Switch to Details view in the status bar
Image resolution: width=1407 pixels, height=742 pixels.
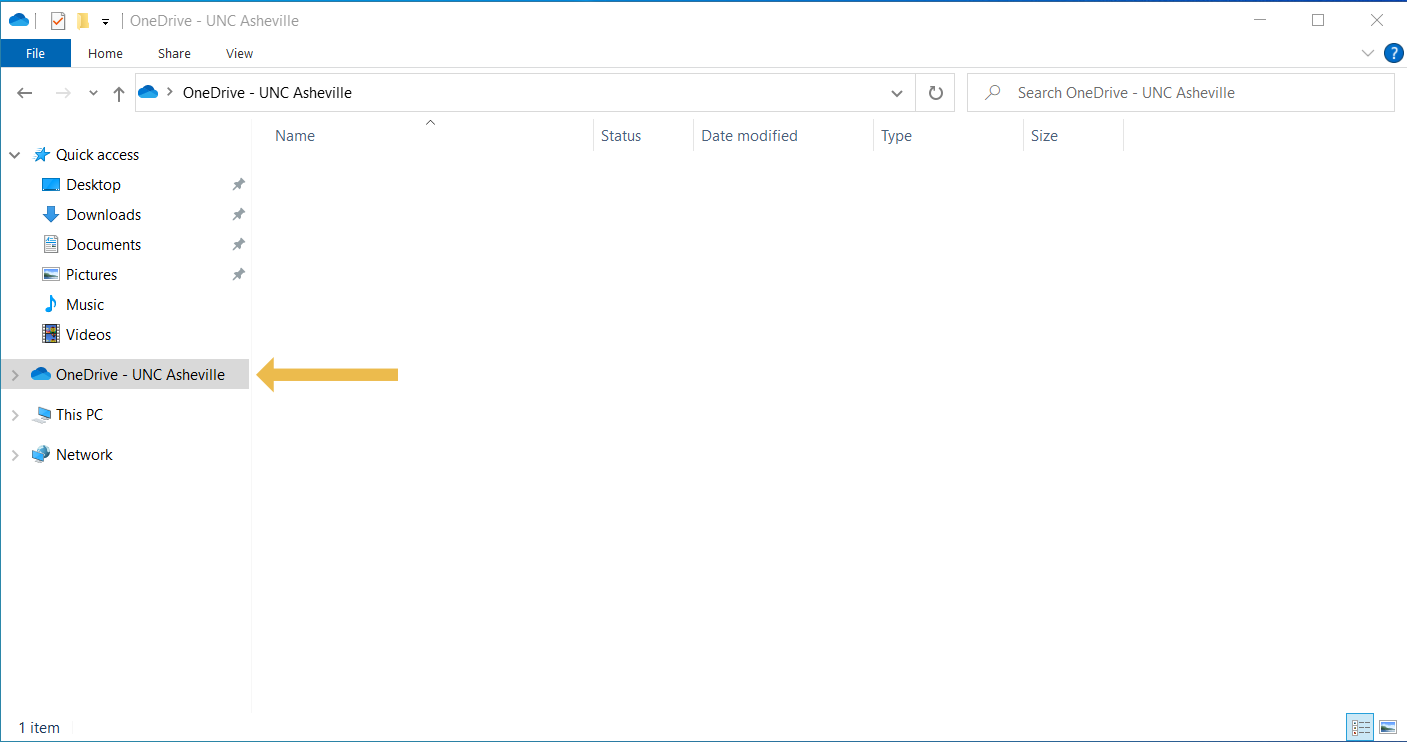point(1360,727)
